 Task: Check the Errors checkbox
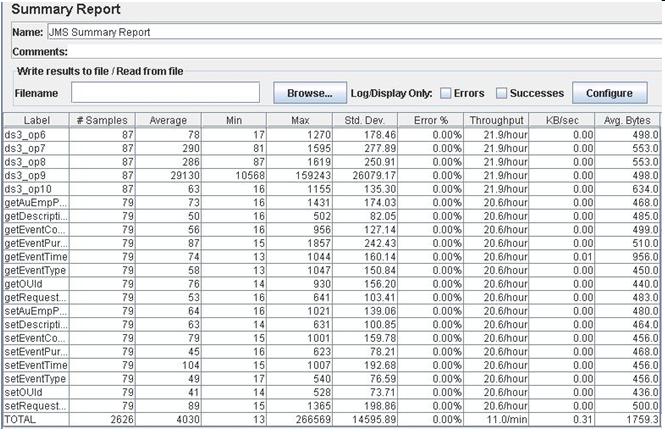pyautogui.click(x=445, y=94)
